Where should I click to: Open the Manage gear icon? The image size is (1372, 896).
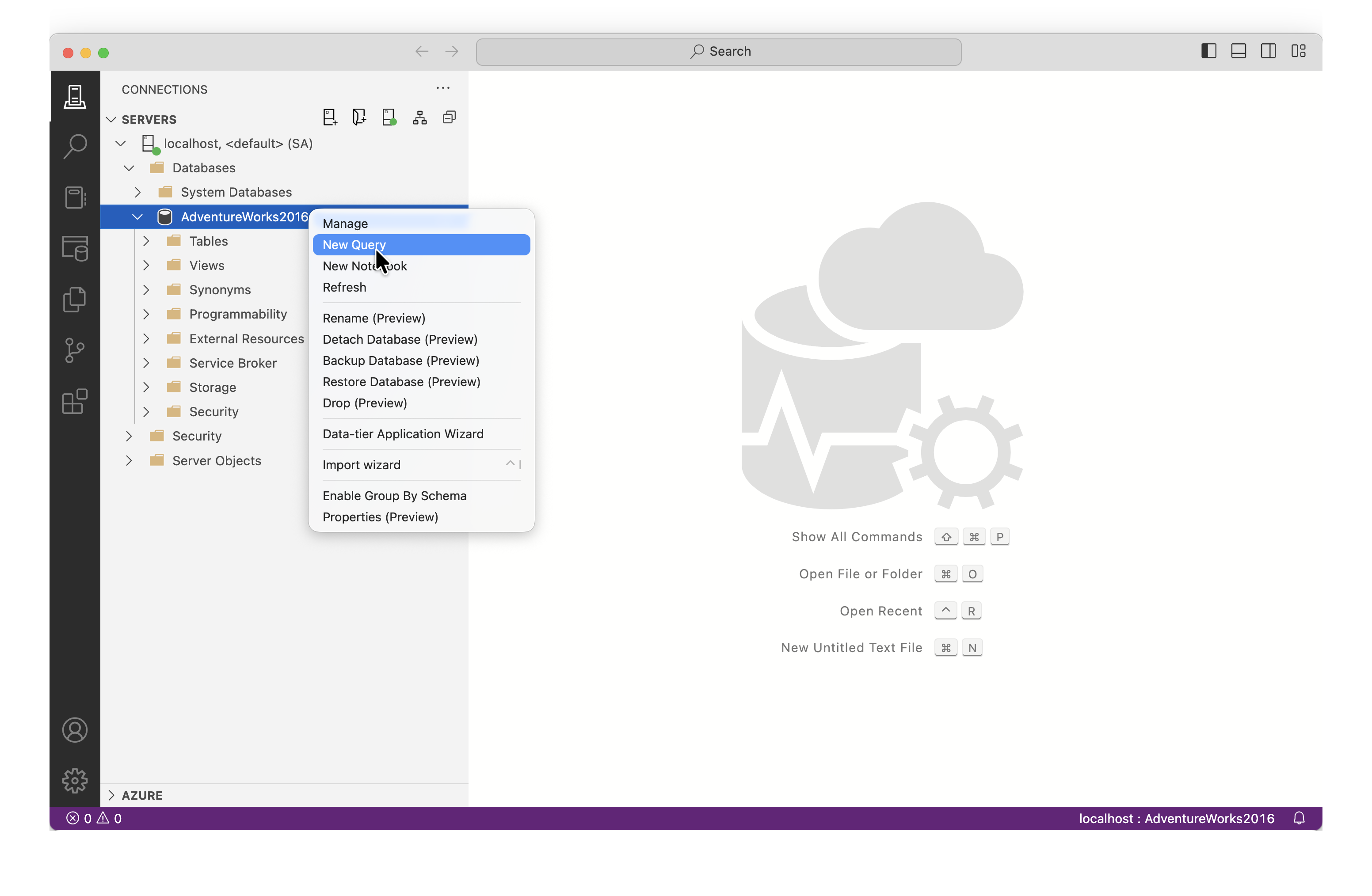(75, 781)
